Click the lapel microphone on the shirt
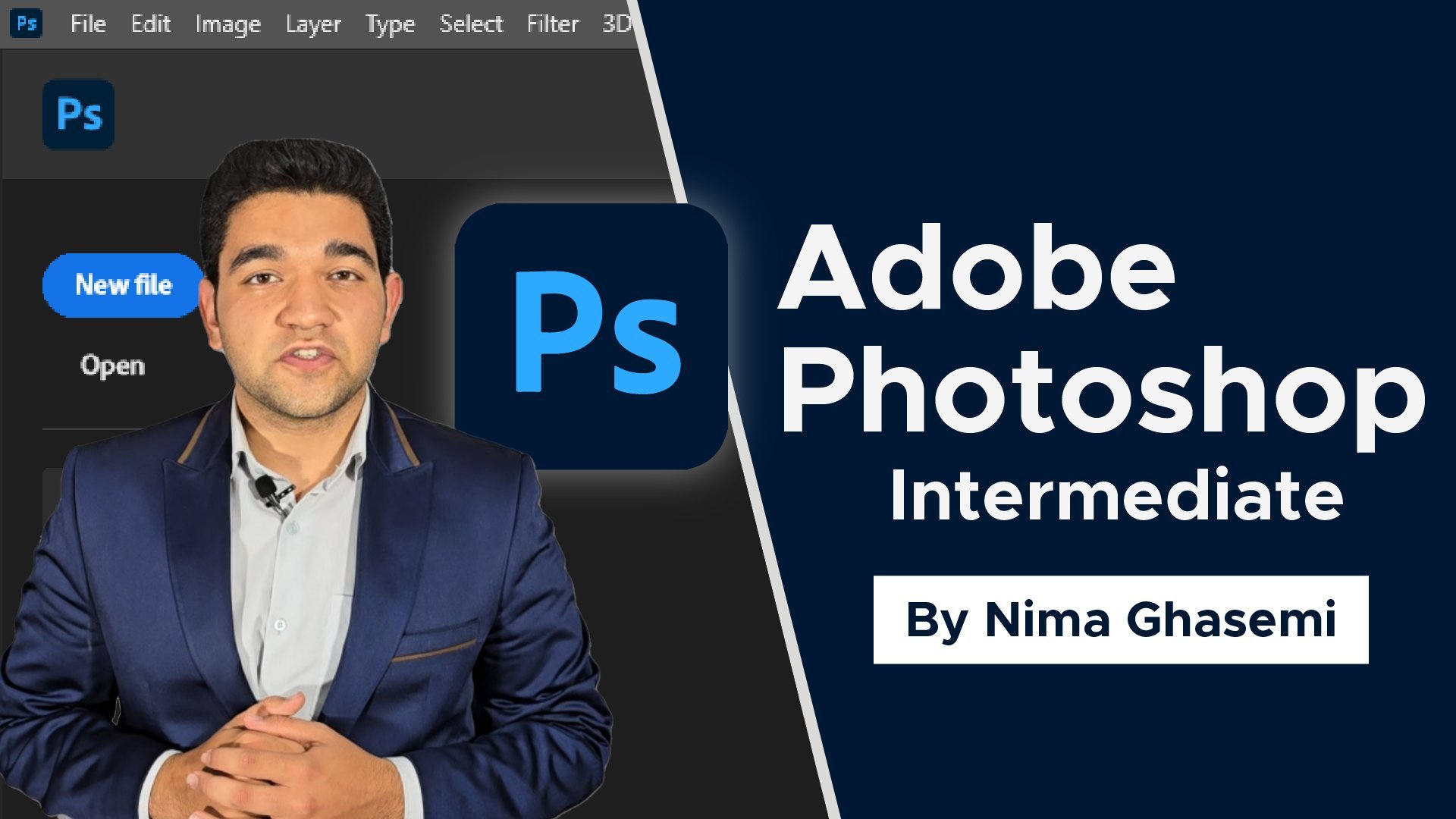 [270, 493]
